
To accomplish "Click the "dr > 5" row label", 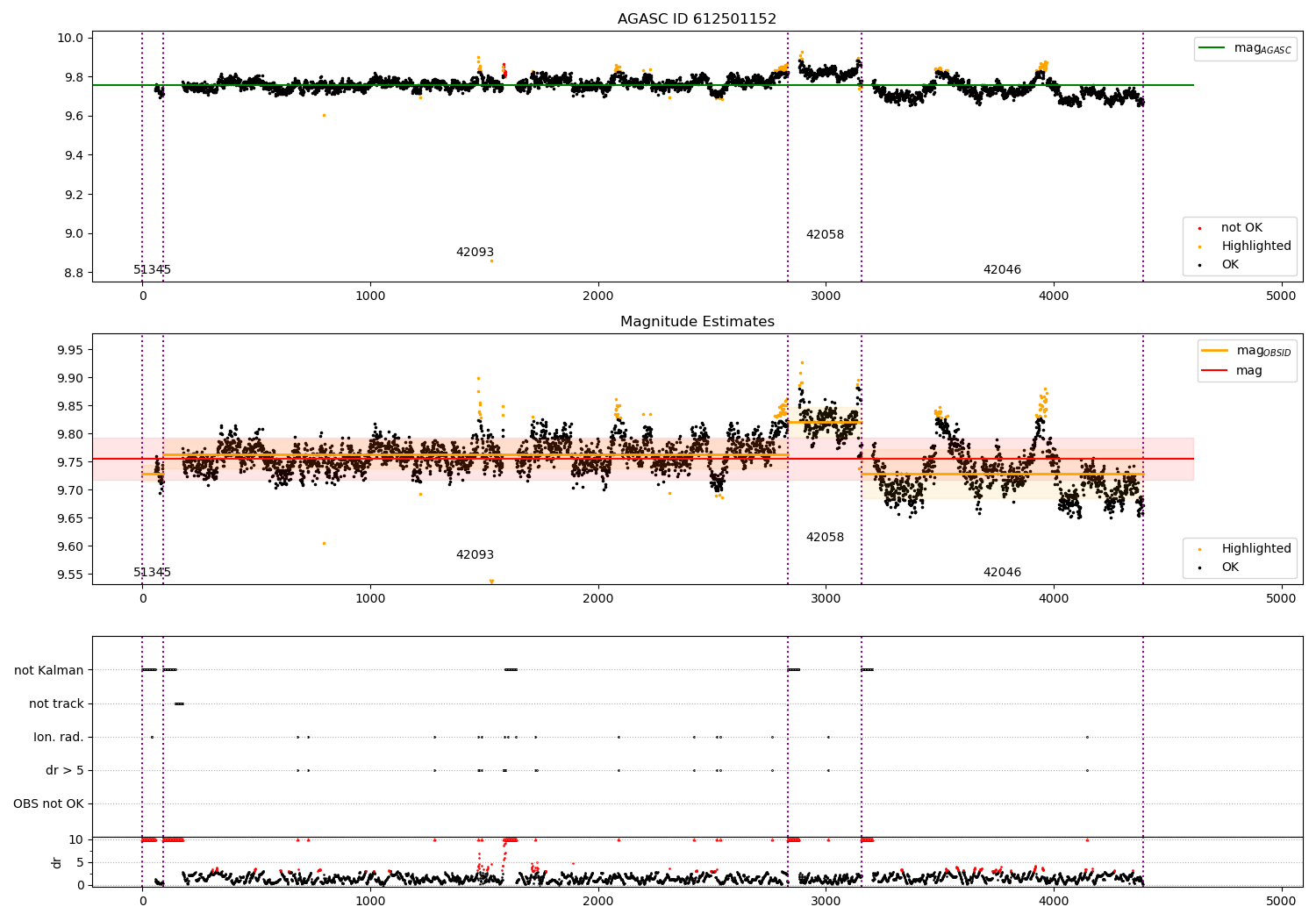I will click(x=65, y=771).
